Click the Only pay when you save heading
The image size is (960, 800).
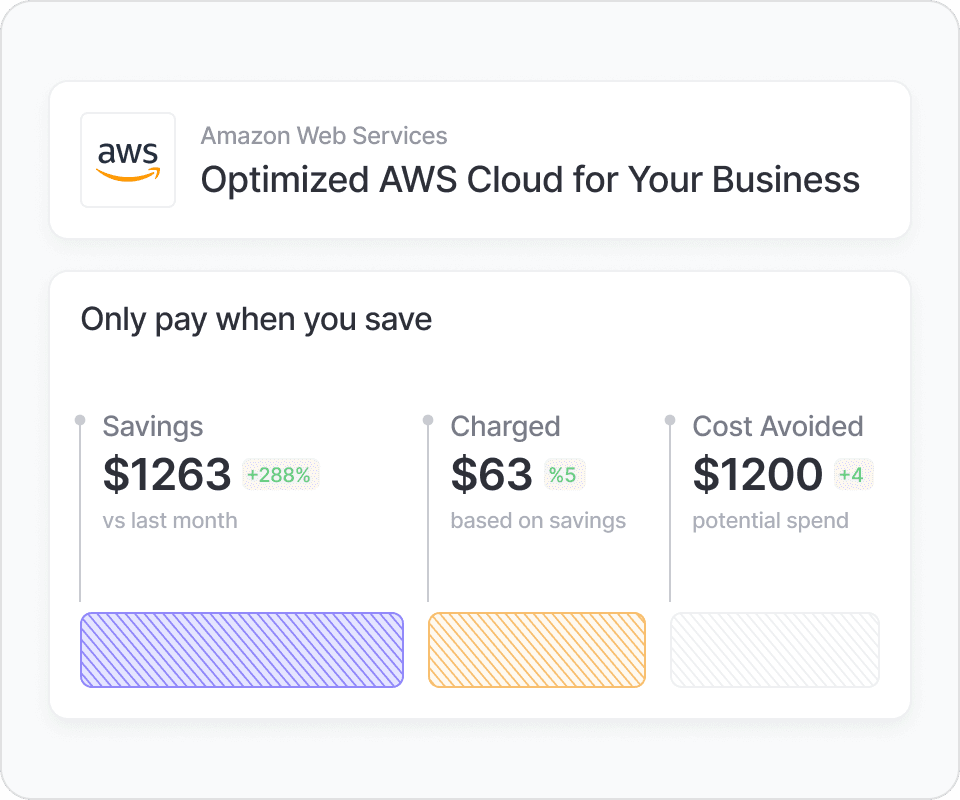pos(256,319)
